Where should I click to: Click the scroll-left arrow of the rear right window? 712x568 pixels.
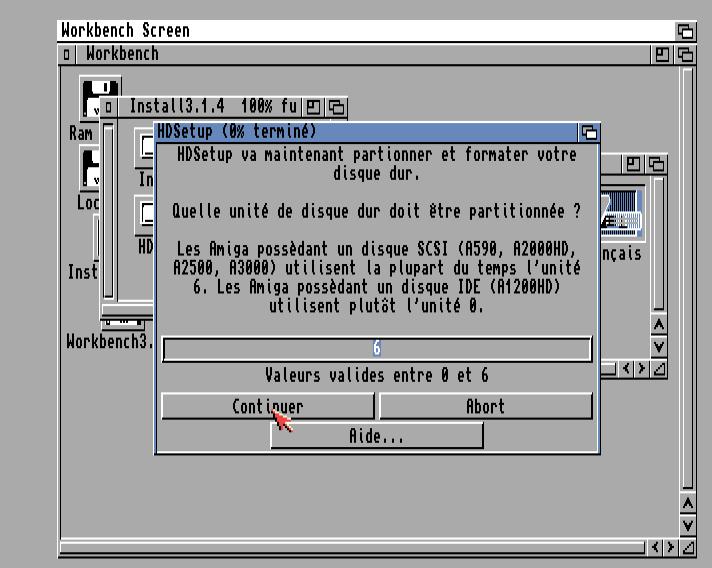click(627, 368)
